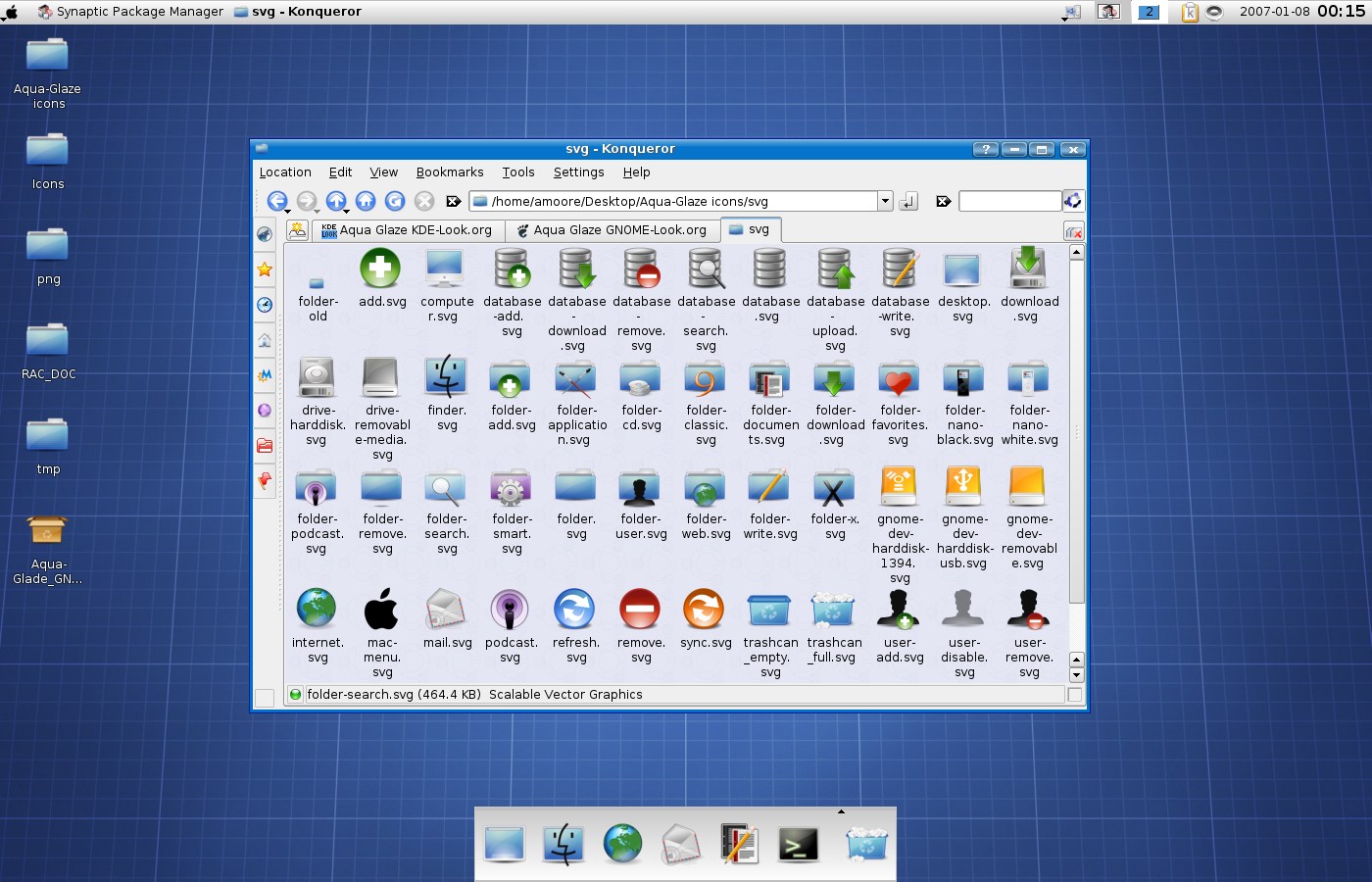Select the folder-x.svg file icon
Screen dimensions: 1372x882
click(x=834, y=487)
